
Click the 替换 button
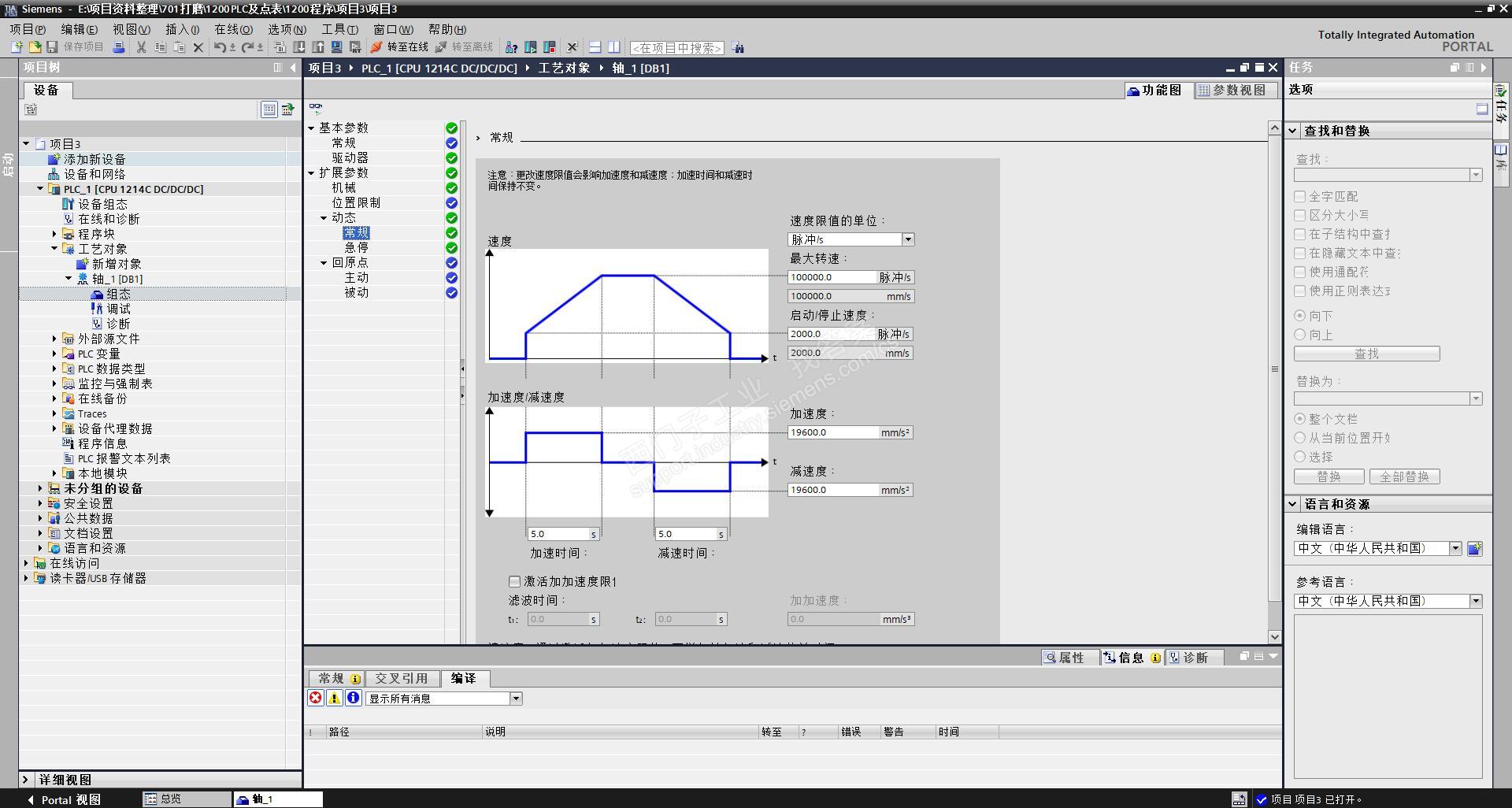click(x=1329, y=476)
